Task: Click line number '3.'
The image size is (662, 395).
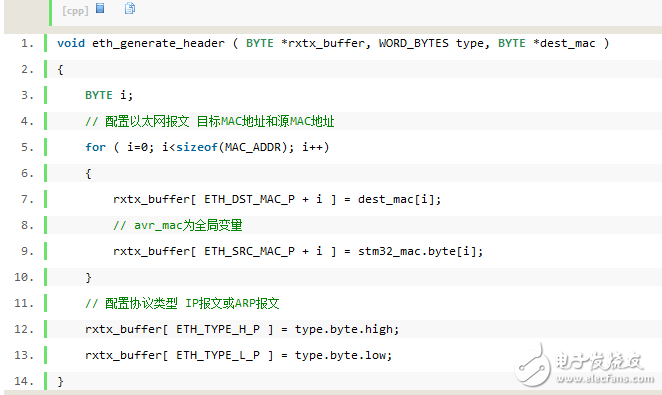Action: coord(27,95)
